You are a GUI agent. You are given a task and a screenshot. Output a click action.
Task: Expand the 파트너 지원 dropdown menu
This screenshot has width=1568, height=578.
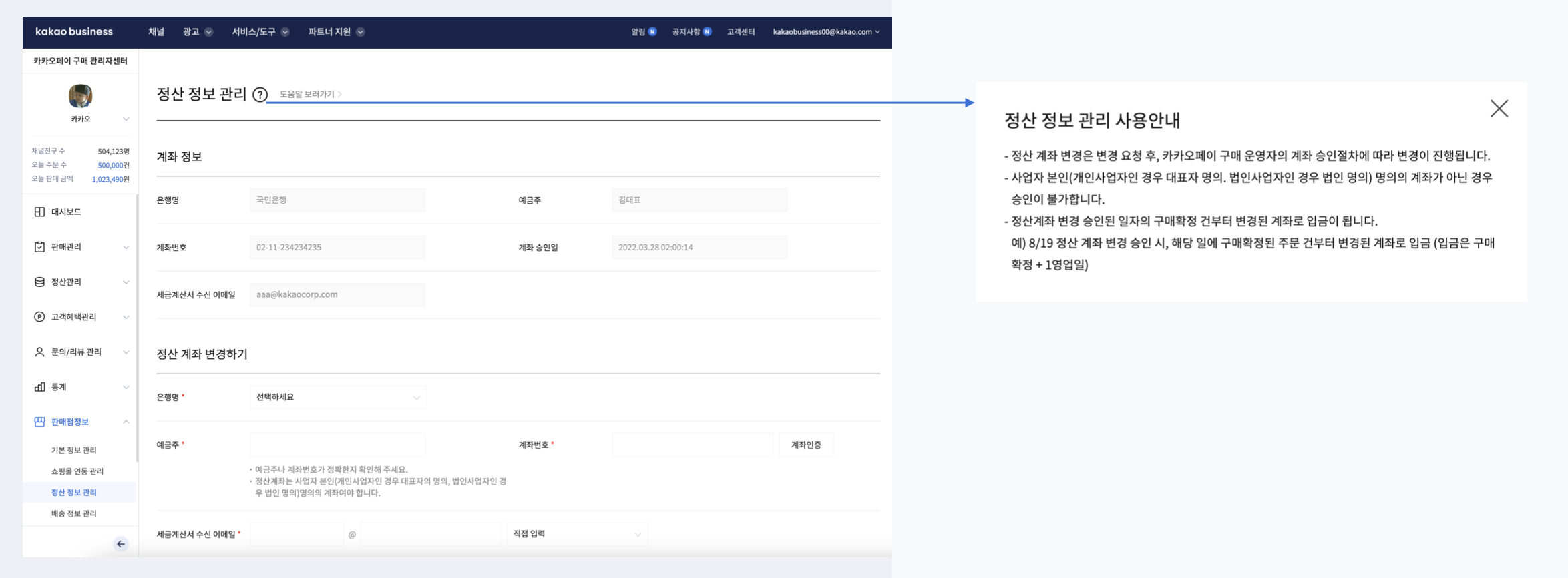pyautogui.click(x=336, y=32)
